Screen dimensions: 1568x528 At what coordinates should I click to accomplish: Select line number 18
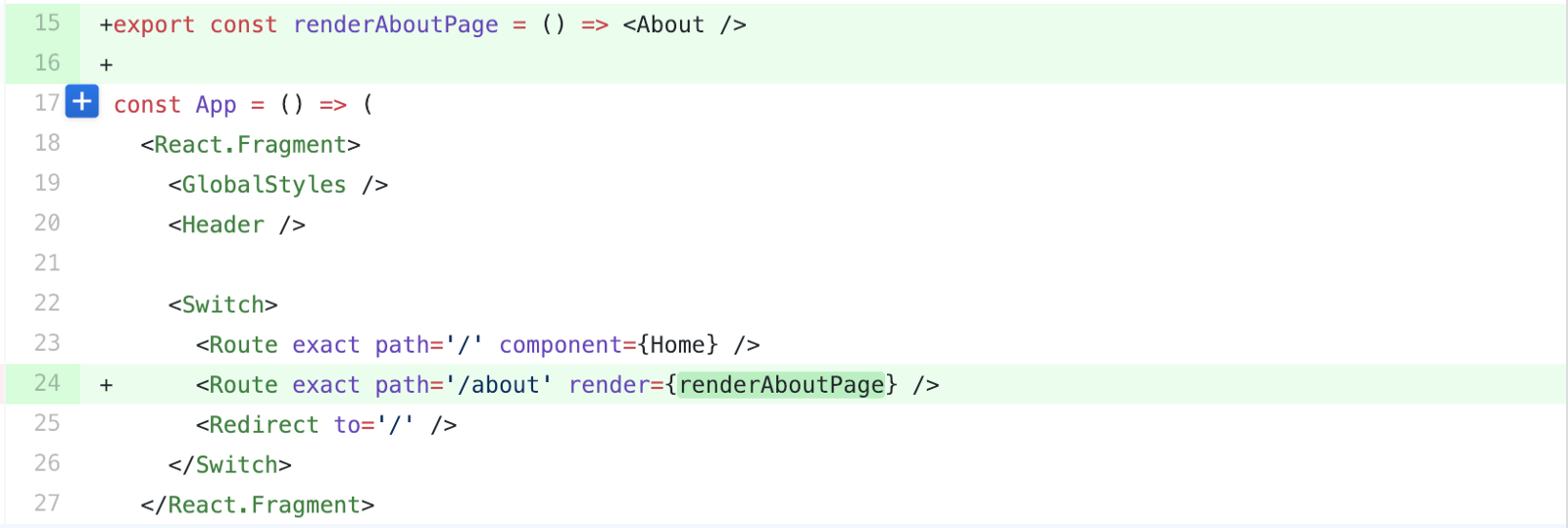coord(47,143)
